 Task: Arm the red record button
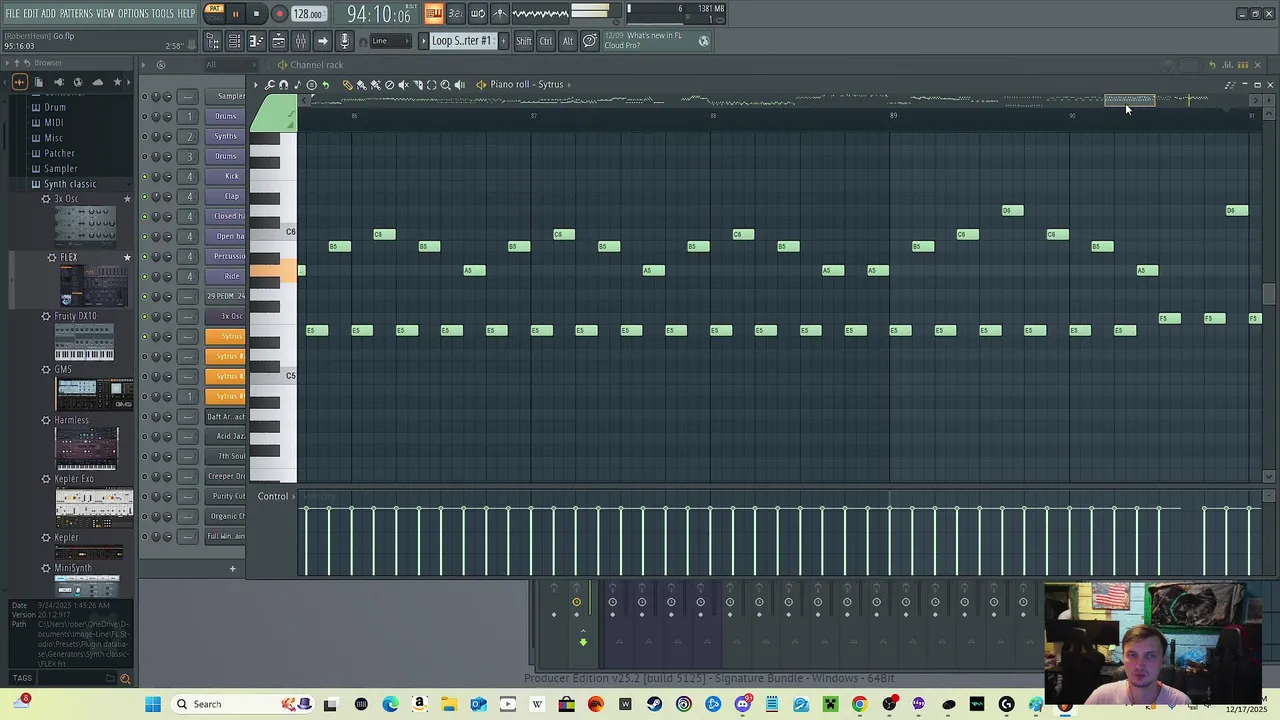279,14
